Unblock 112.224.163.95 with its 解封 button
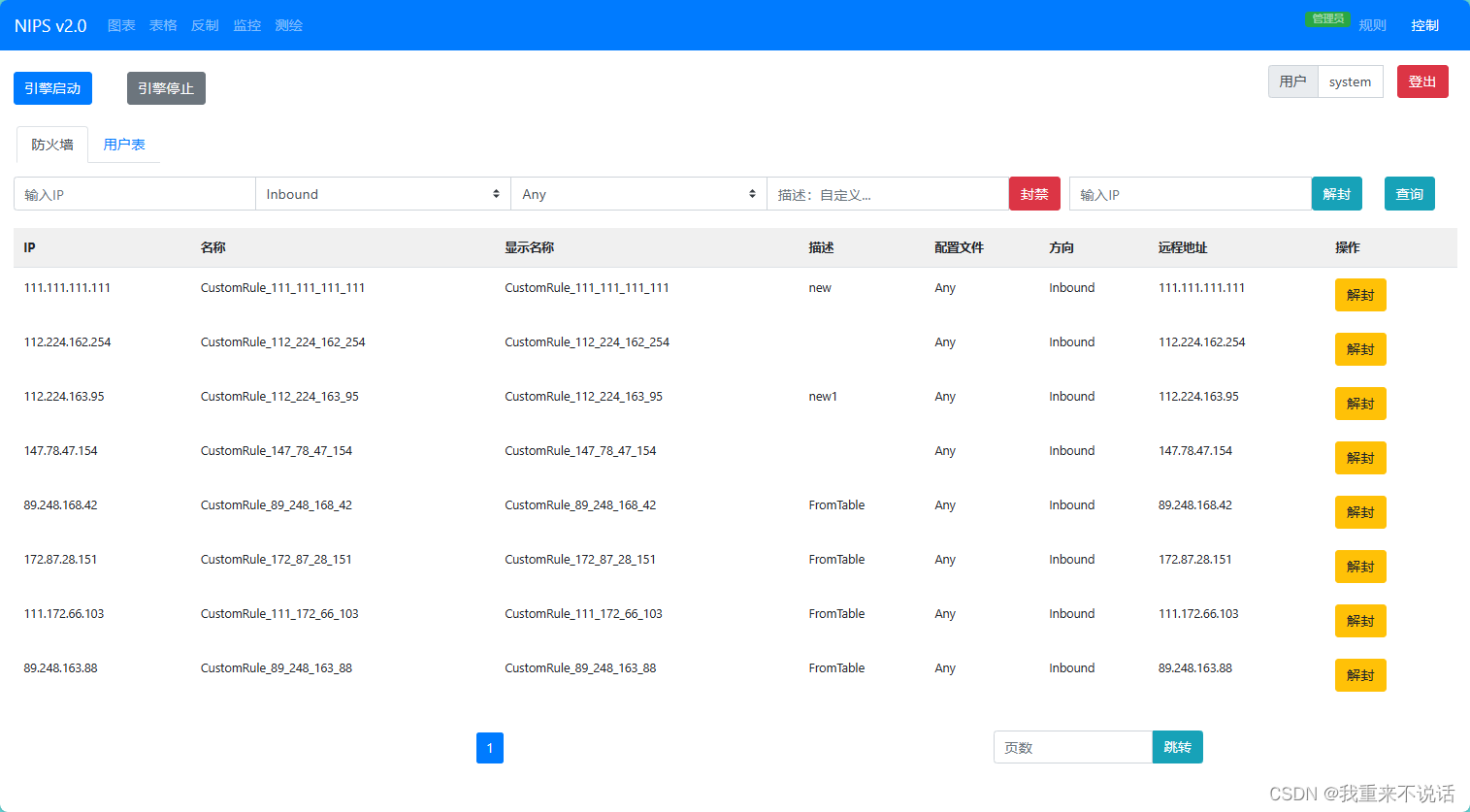The image size is (1470, 812). 1360,404
